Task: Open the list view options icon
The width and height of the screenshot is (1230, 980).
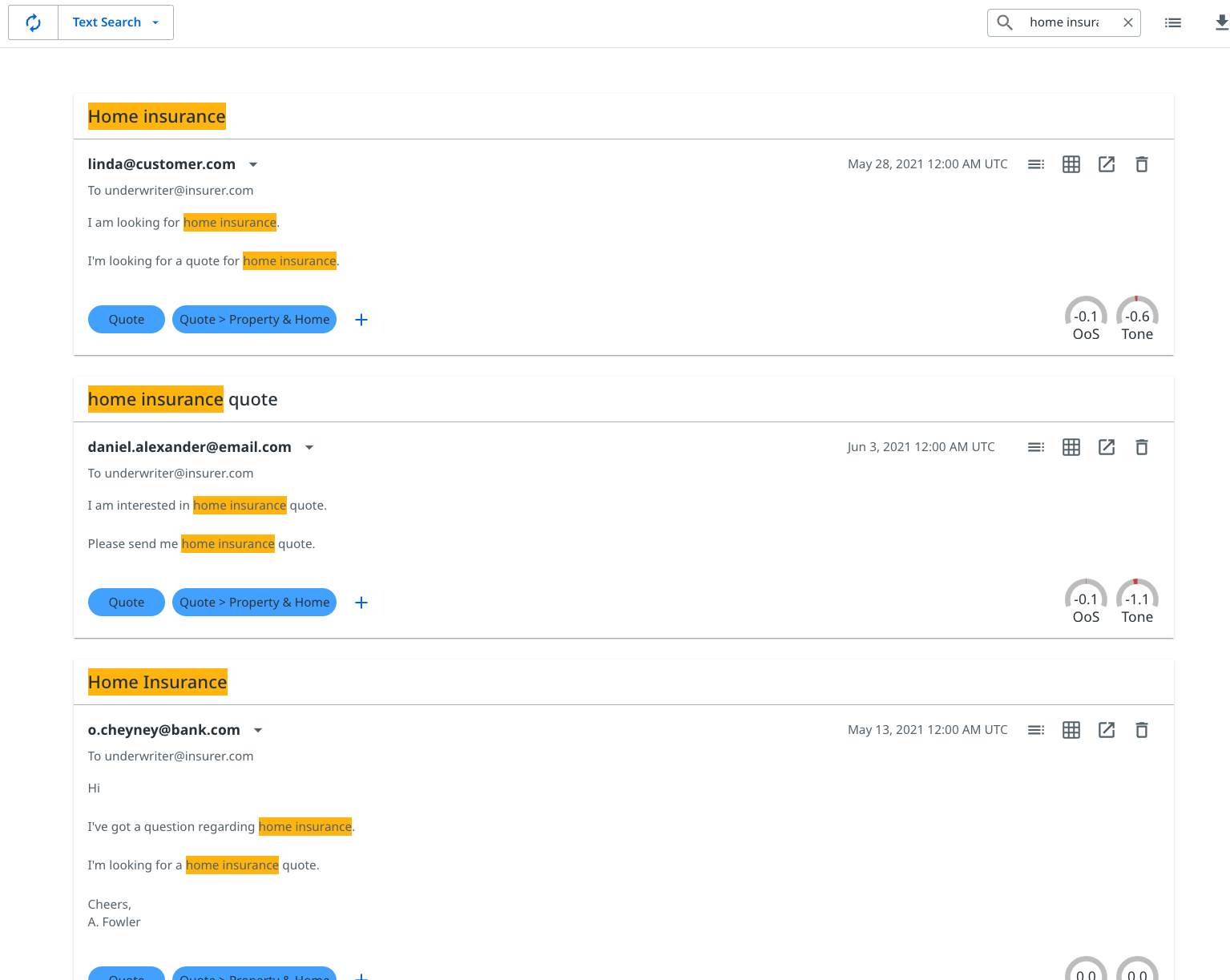Action: coord(1172,22)
